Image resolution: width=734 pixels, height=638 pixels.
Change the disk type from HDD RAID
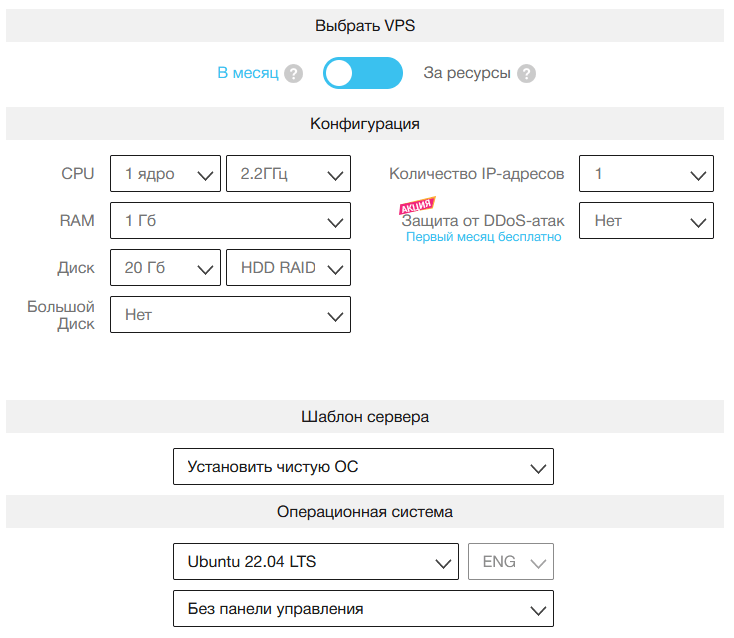(x=289, y=268)
